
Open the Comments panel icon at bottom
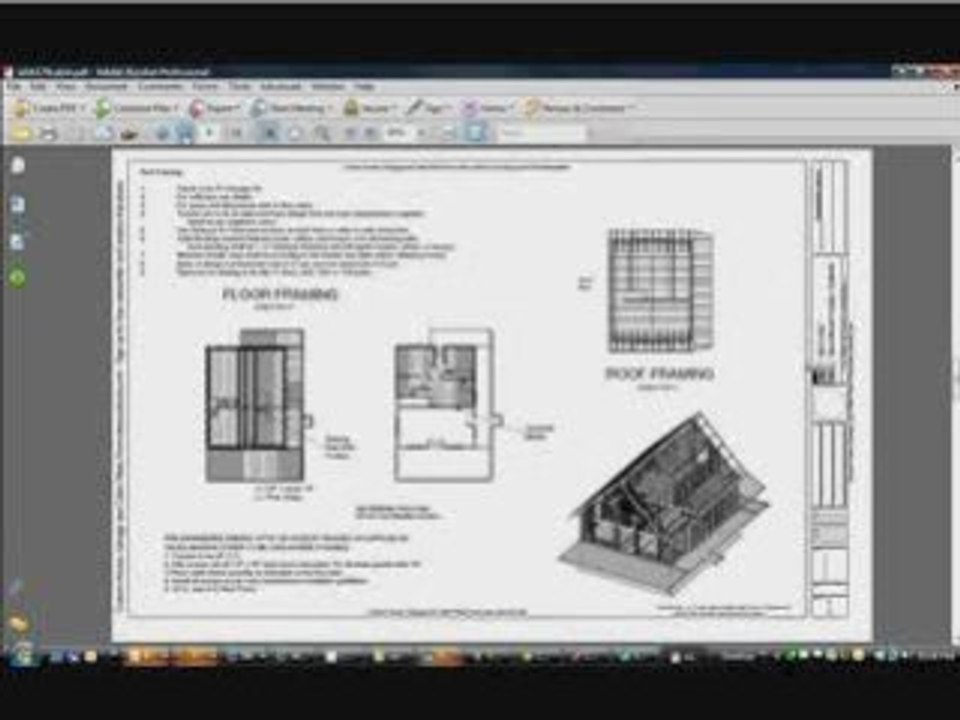click(18, 624)
